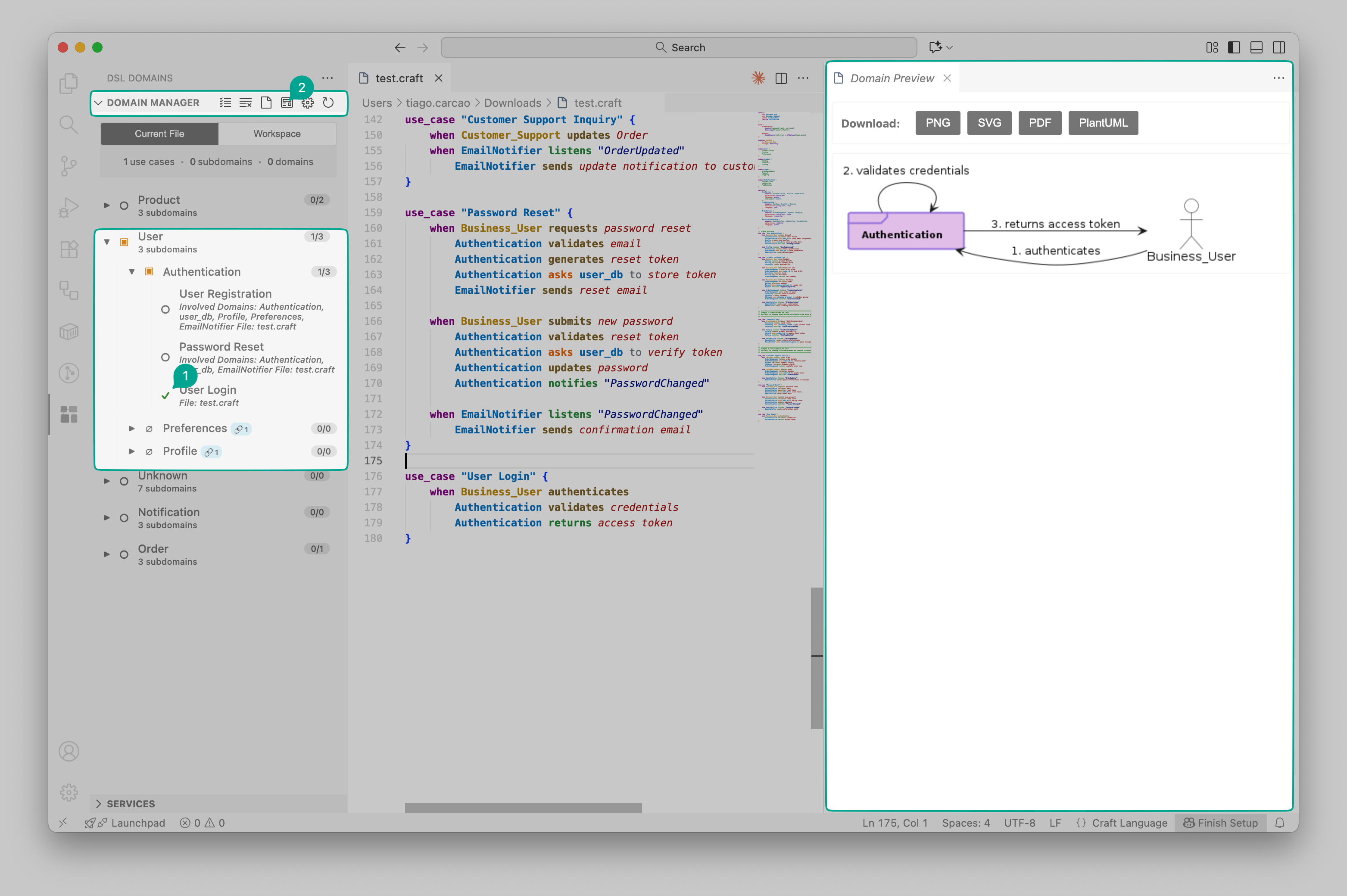Click the editor horizontal scrollbar
1347x896 pixels.
523,808
